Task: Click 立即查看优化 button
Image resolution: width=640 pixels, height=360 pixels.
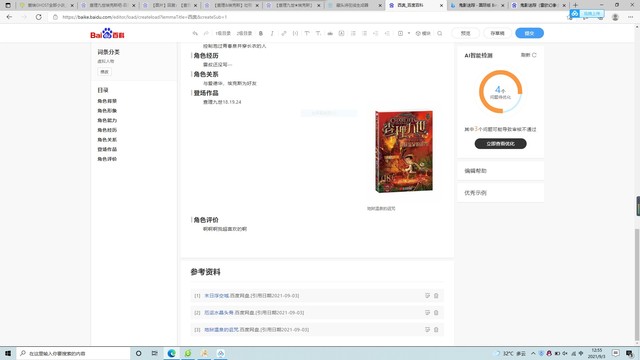Action: point(500,144)
